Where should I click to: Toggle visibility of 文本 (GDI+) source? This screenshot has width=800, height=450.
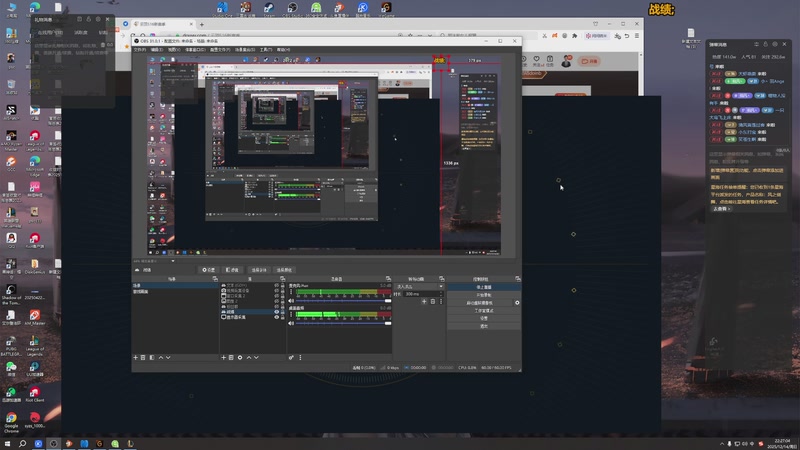[x=277, y=285]
